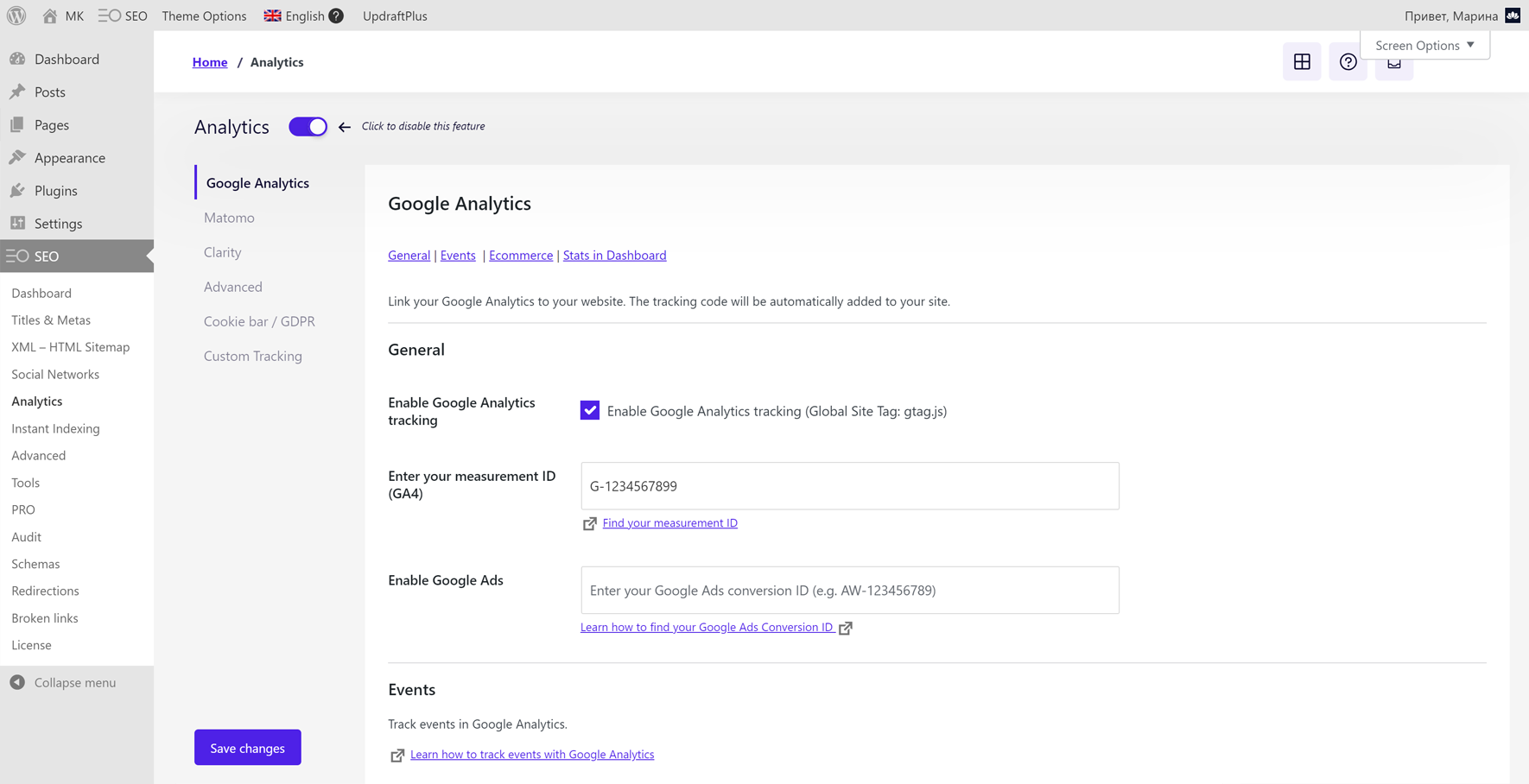Click the Pages sidebar icon
Image resolution: width=1529 pixels, height=784 pixels.
click(17, 124)
